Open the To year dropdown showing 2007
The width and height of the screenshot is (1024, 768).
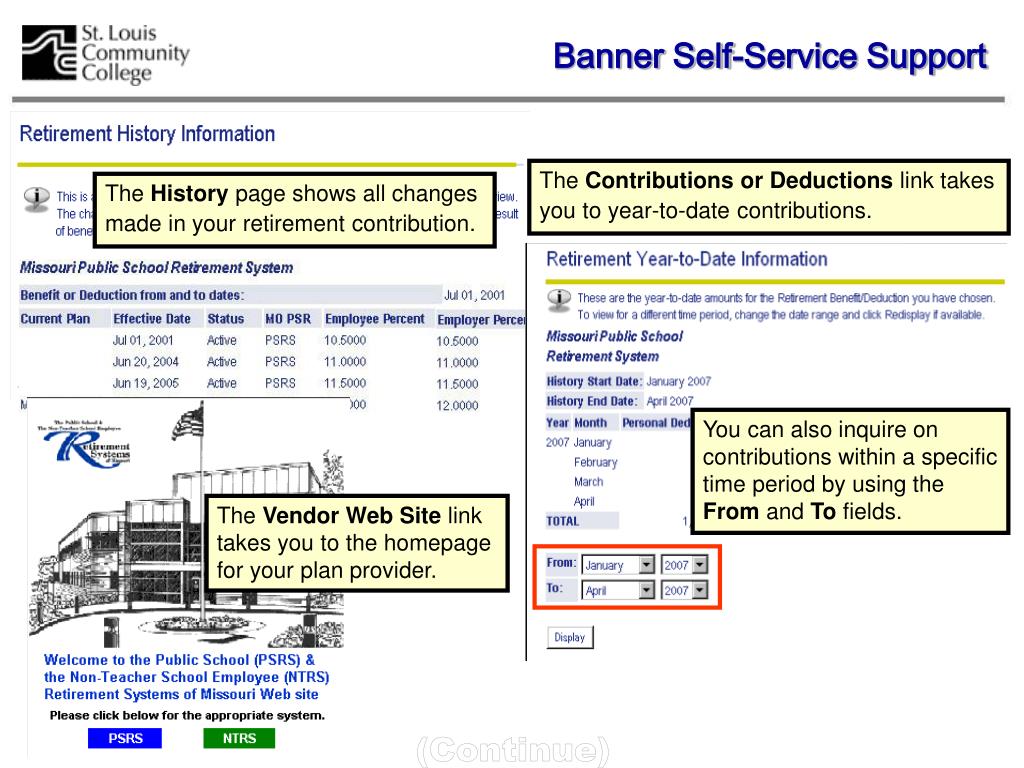684,590
